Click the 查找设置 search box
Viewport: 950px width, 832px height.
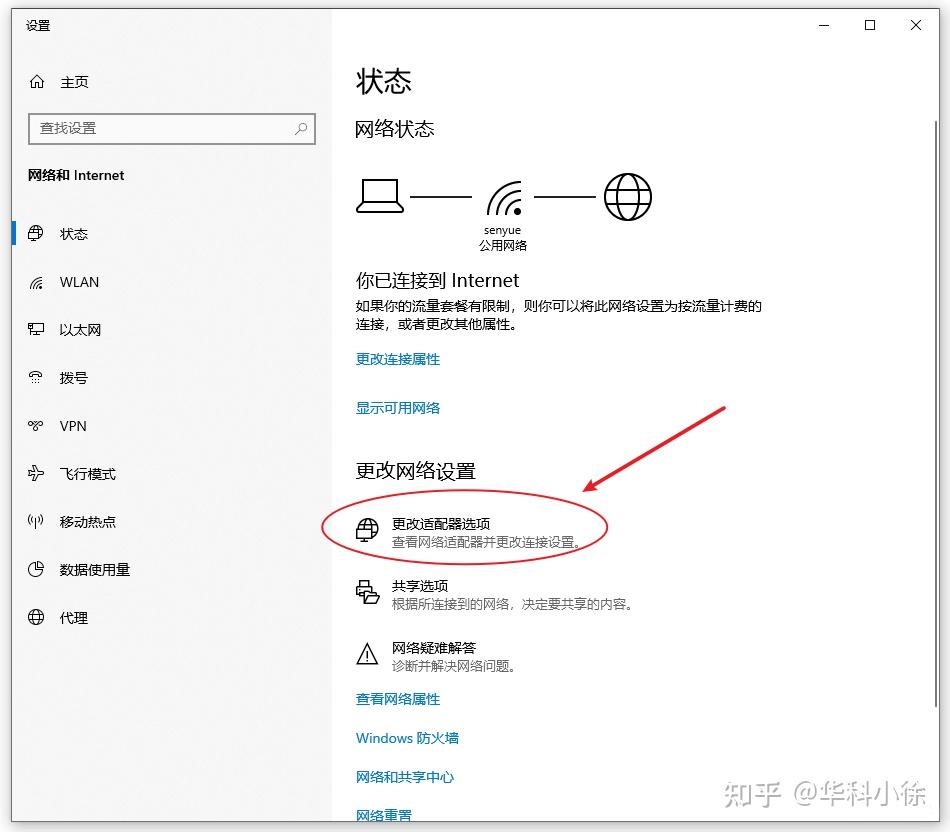point(171,128)
